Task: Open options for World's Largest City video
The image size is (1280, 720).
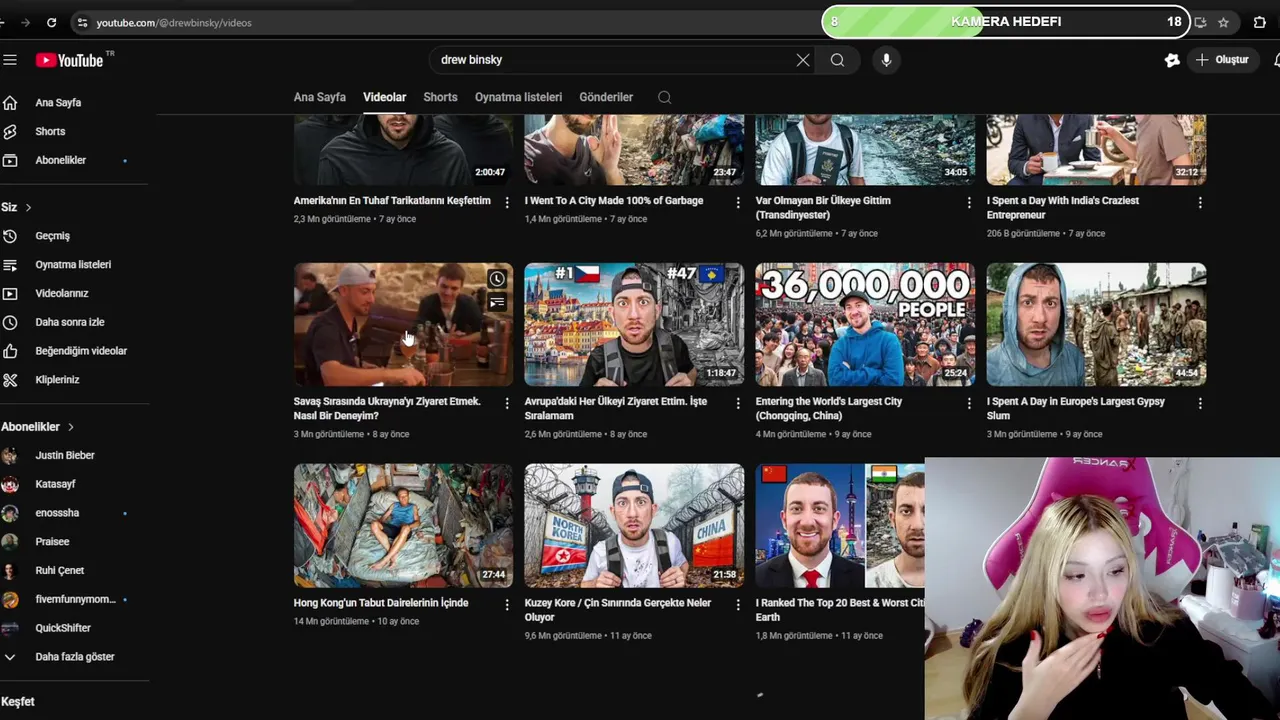Action: click(x=969, y=404)
